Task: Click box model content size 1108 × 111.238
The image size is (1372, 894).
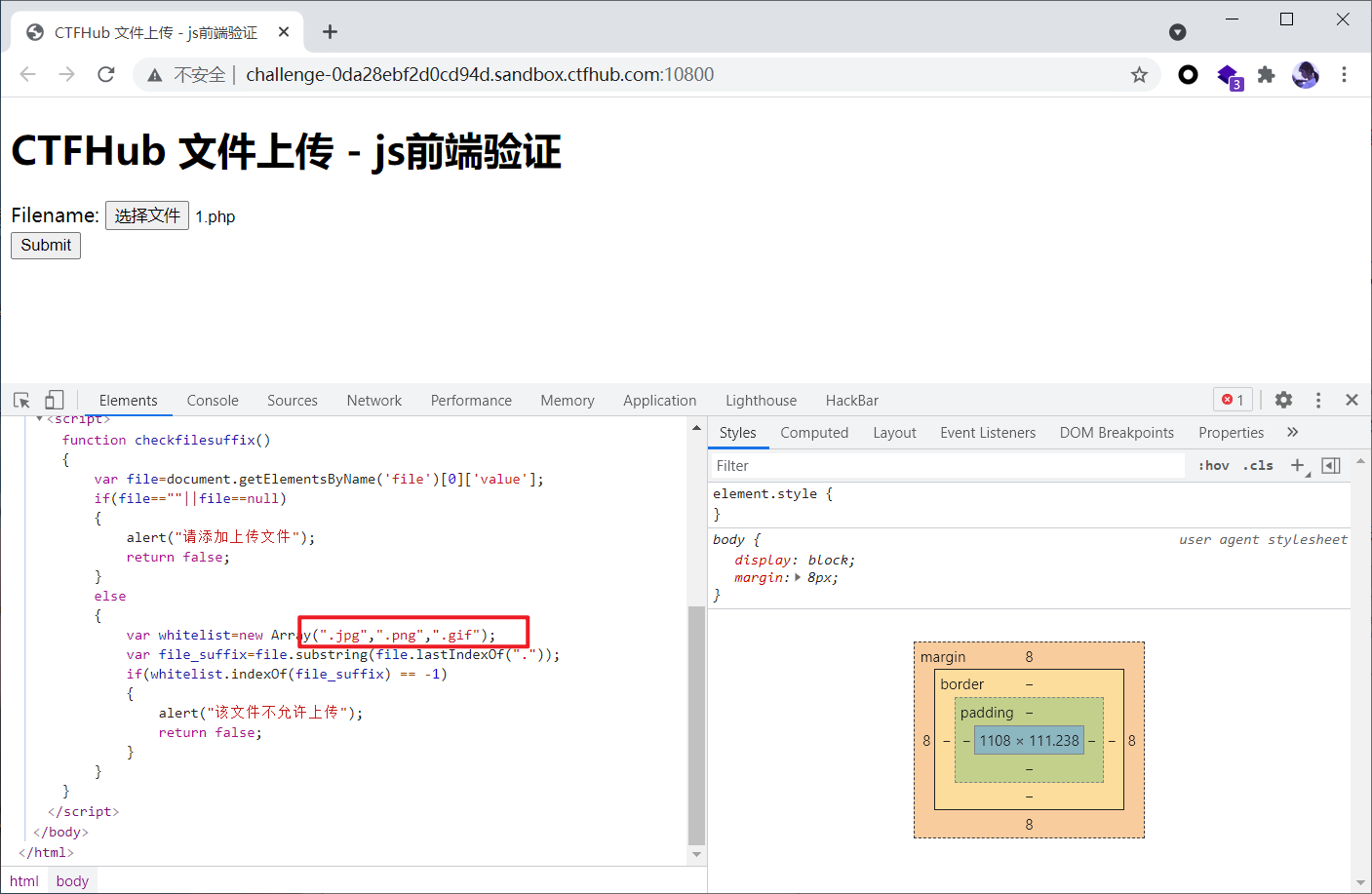Action: [1029, 741]
